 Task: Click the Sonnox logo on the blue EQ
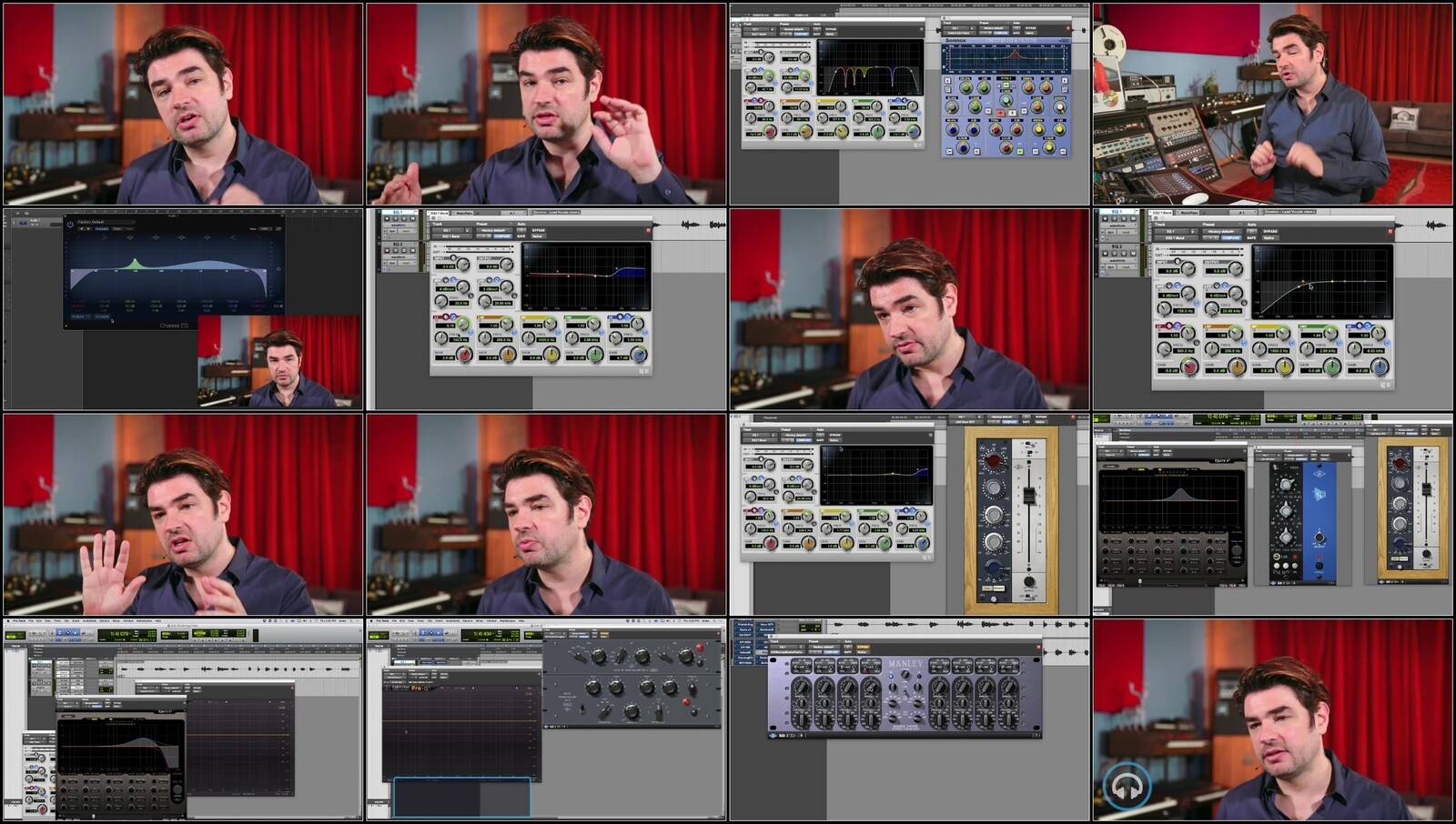click(955, 40)
